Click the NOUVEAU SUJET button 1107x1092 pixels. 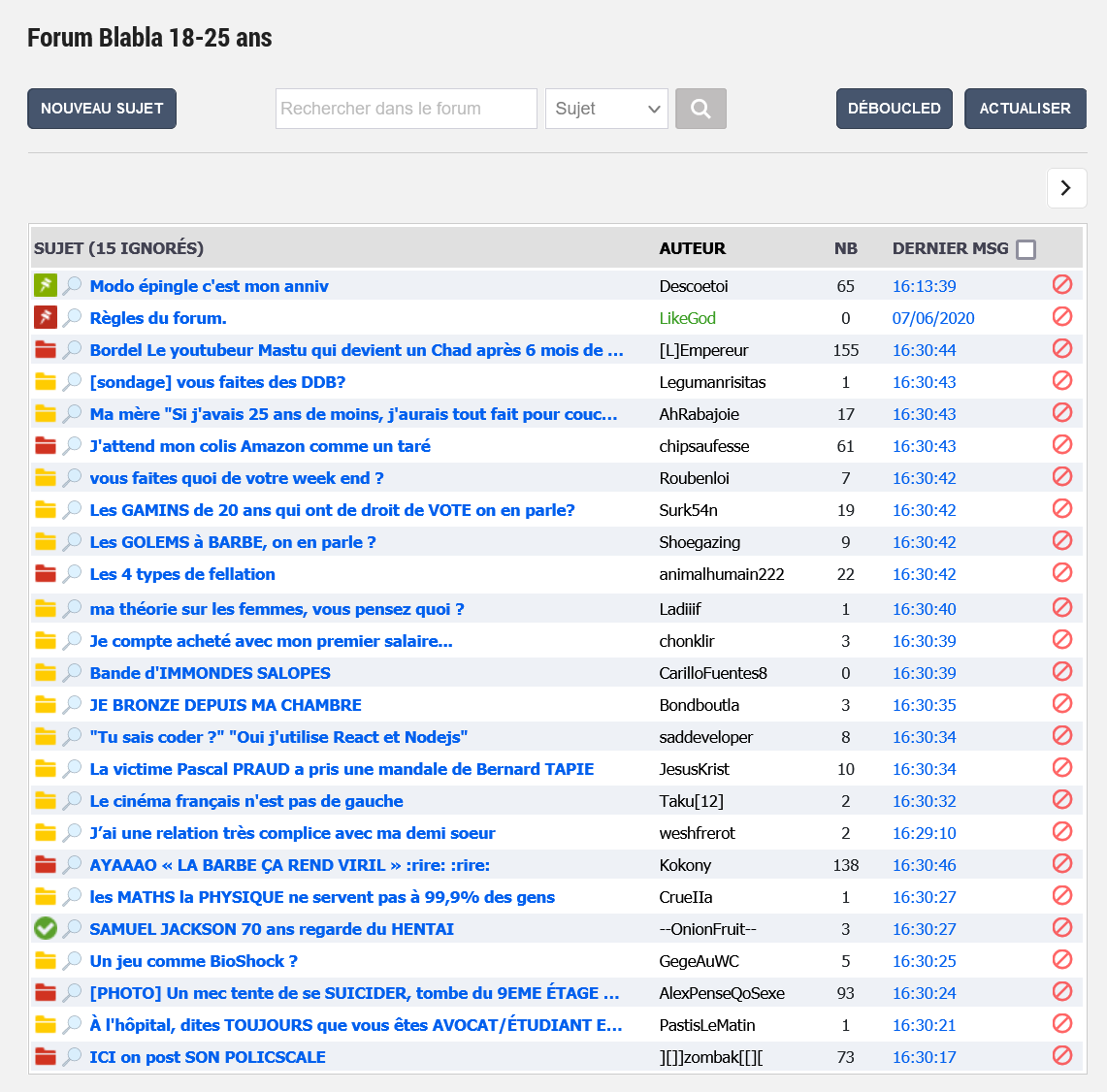[x=102, y=109]
